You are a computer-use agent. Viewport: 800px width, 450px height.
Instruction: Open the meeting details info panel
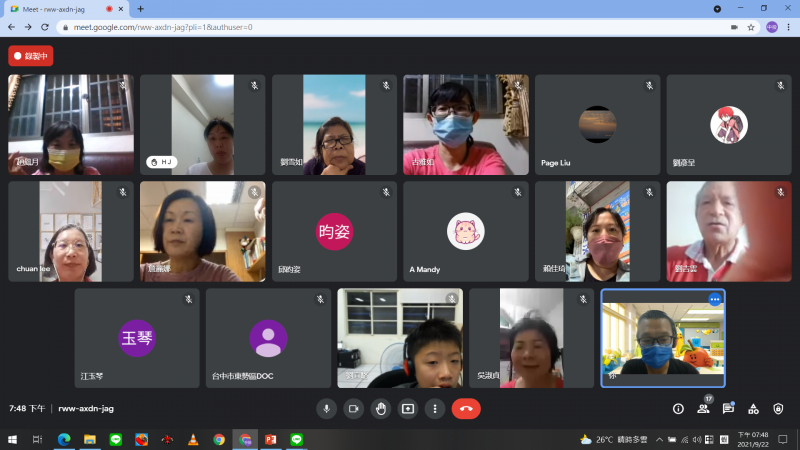coord(678,408)
